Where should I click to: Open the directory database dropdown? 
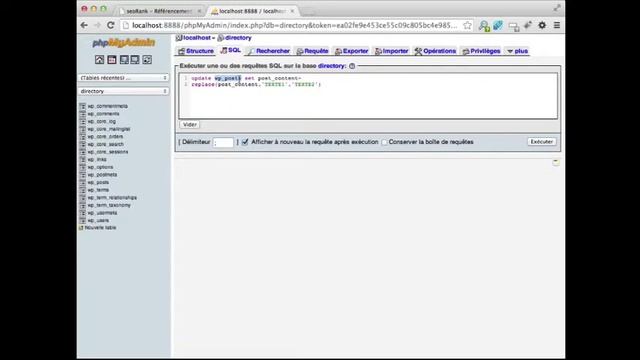click(123, 91)
